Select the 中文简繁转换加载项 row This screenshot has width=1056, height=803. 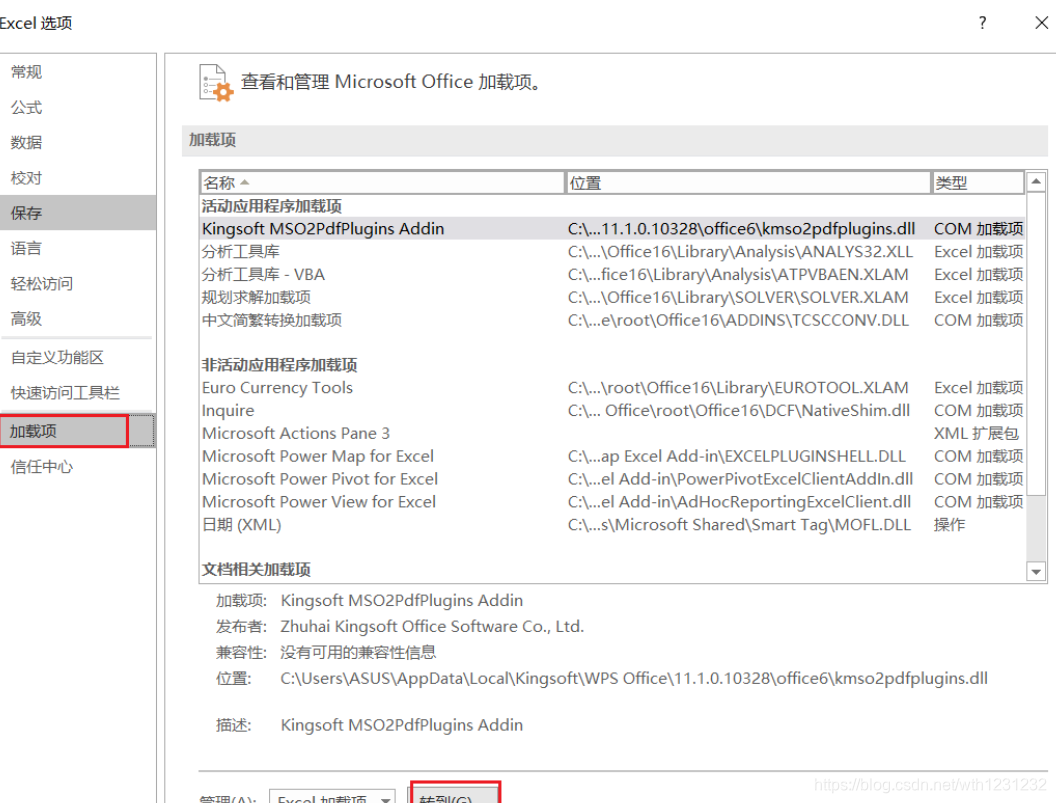[613, 321]
